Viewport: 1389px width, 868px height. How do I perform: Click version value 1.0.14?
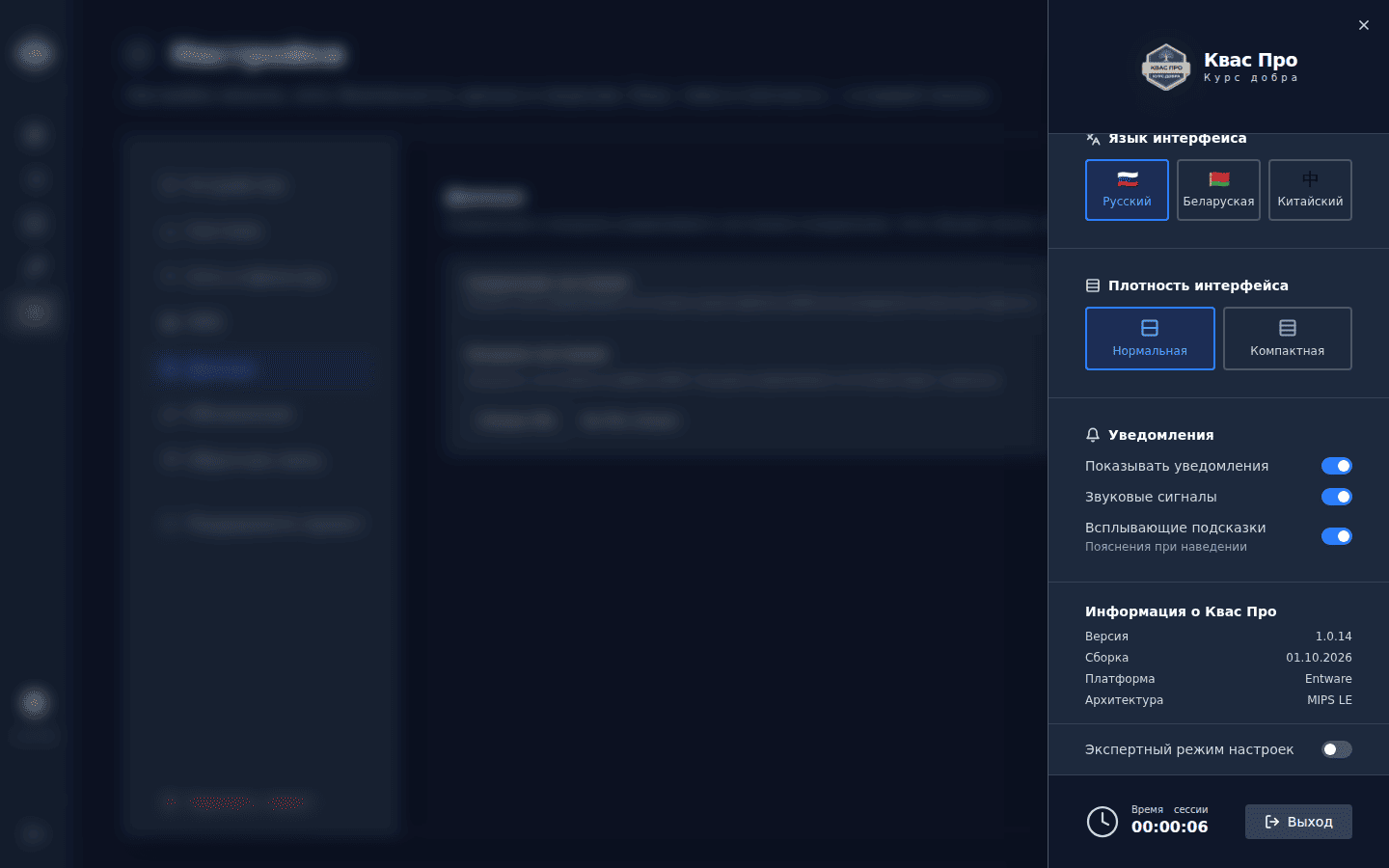(x=1334, y=637)
